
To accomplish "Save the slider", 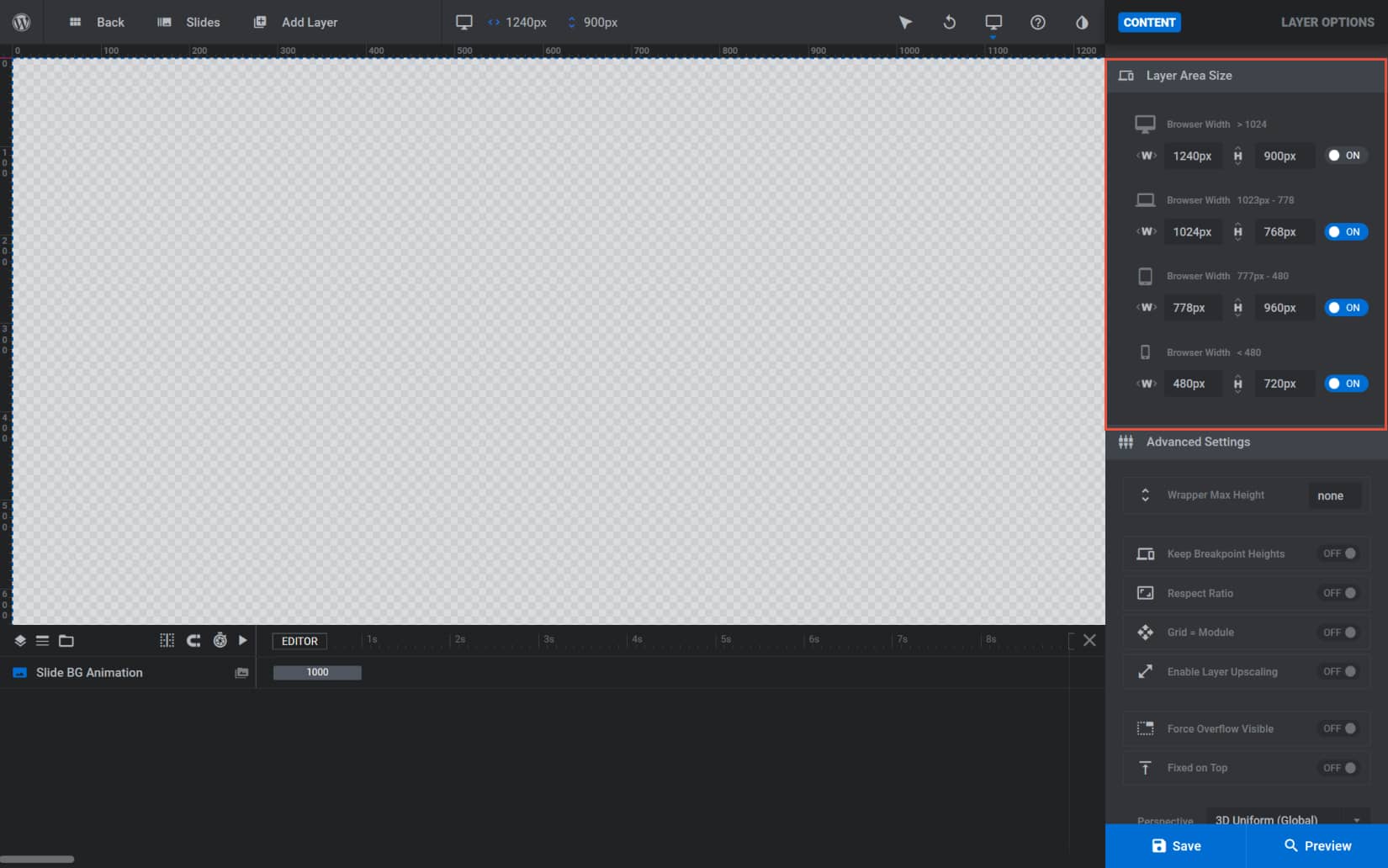I will pos(1175,845).
